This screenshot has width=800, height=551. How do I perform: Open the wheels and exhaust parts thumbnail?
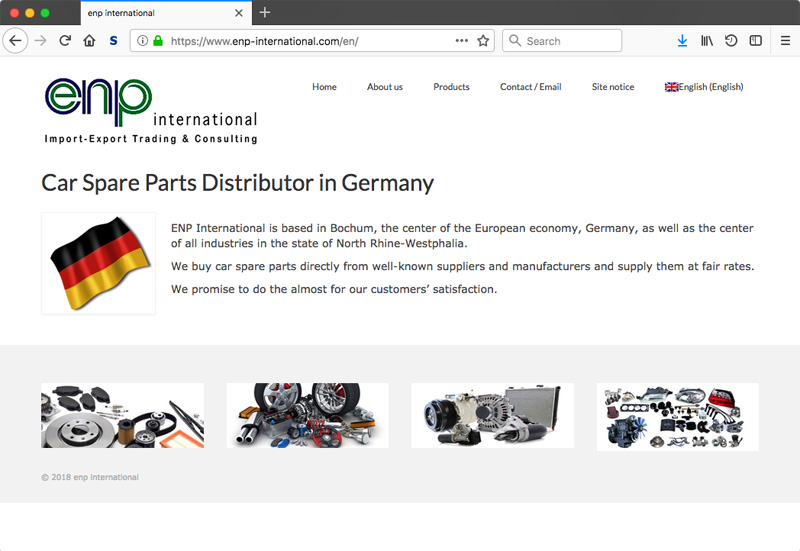click(x=308, y=415)
